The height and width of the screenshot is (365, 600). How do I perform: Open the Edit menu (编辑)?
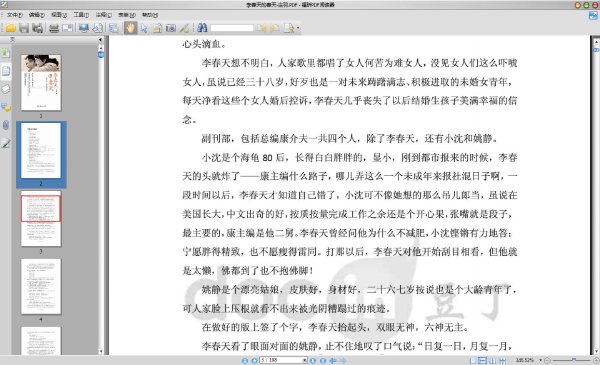pyautogui.click(x=36, y=15)
